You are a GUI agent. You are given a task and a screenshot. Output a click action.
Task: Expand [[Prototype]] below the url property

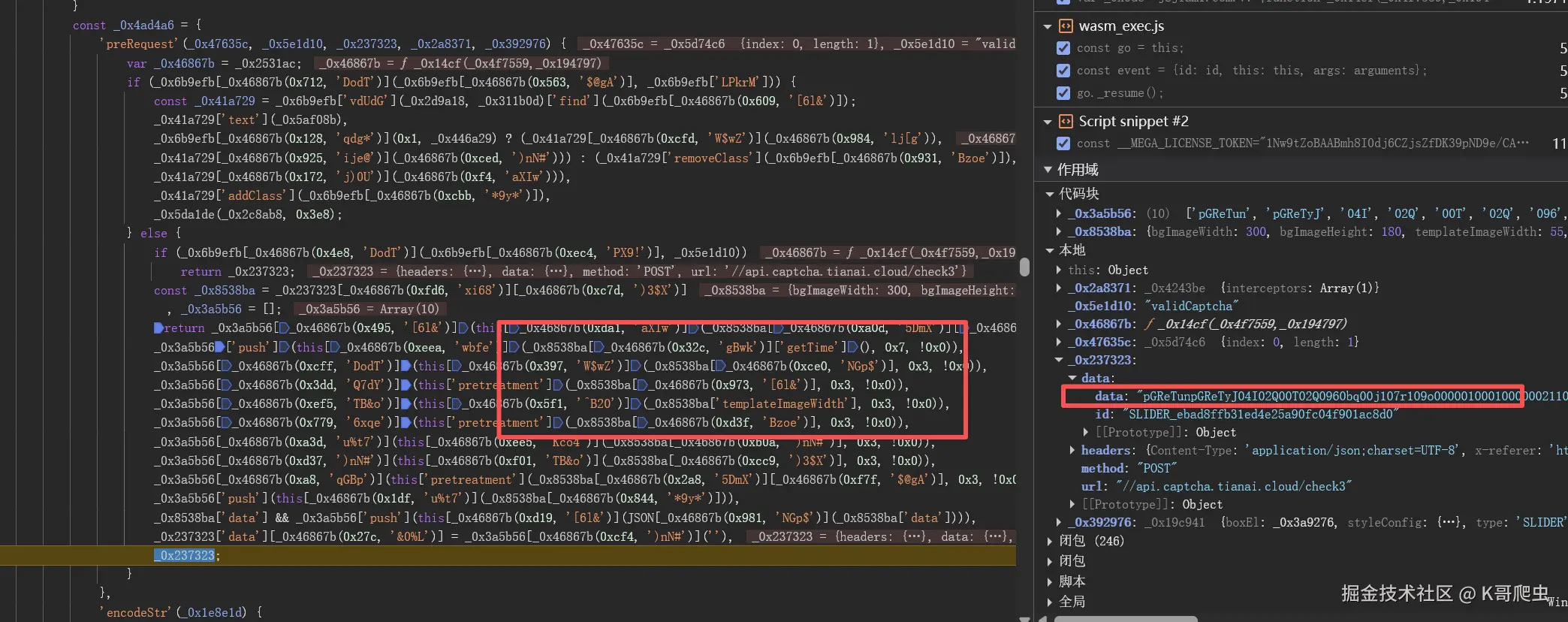pyautogui.click(x=1072, y=504)
